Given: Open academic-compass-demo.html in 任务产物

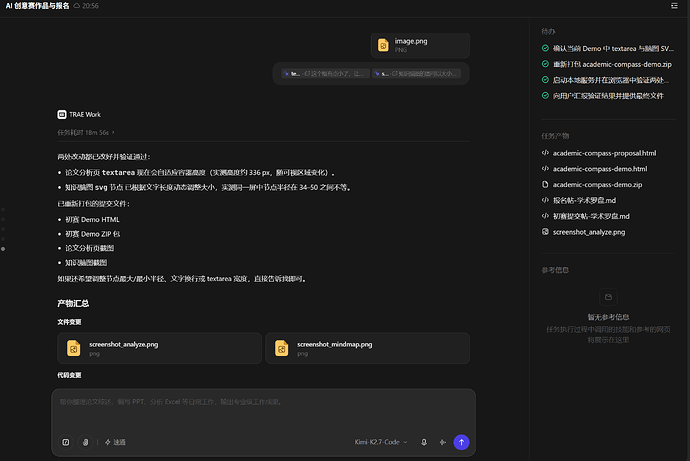Looking at the screenshot, I should 600,169.
